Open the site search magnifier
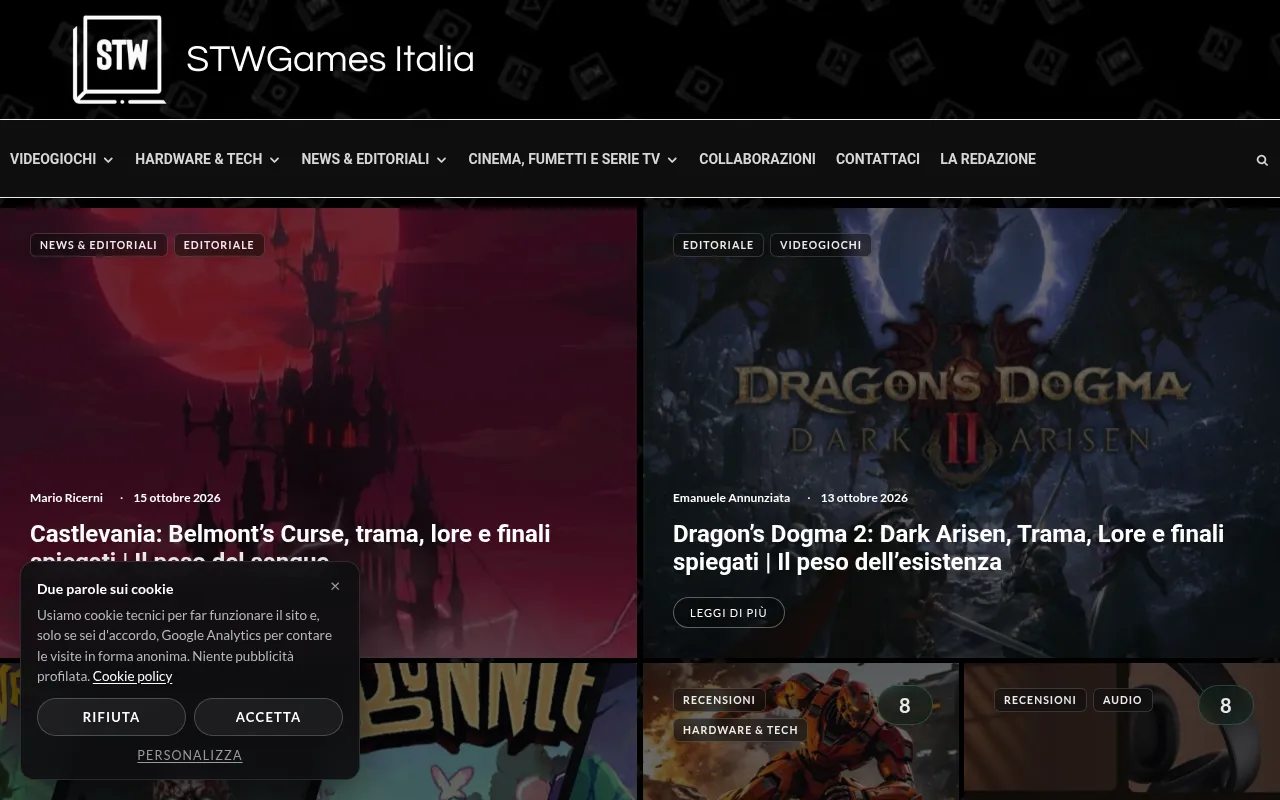The height and width of the screenshot is (800, 1280). click(1262, 160)
